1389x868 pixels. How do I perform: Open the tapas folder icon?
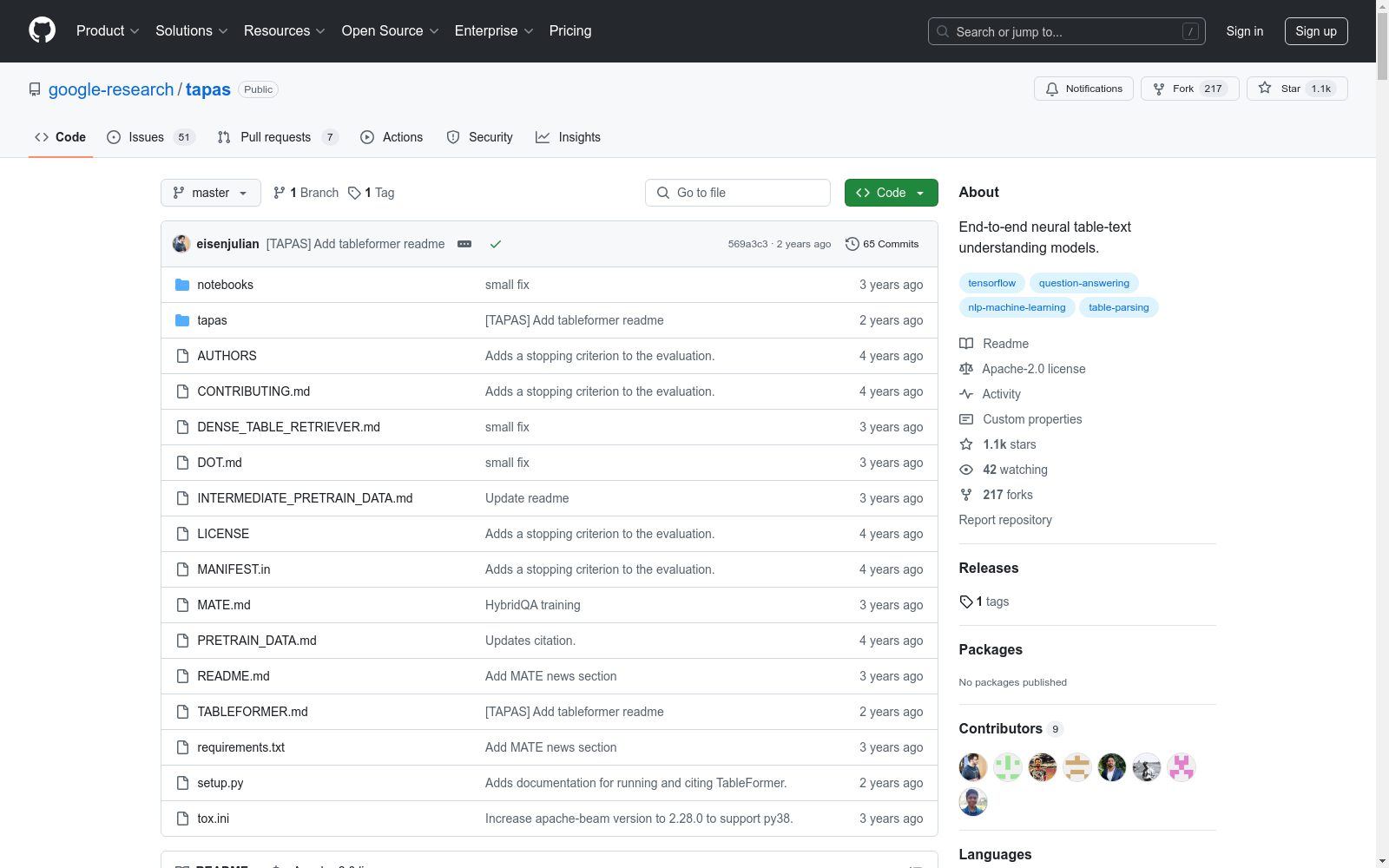click(x=182, y=320)
